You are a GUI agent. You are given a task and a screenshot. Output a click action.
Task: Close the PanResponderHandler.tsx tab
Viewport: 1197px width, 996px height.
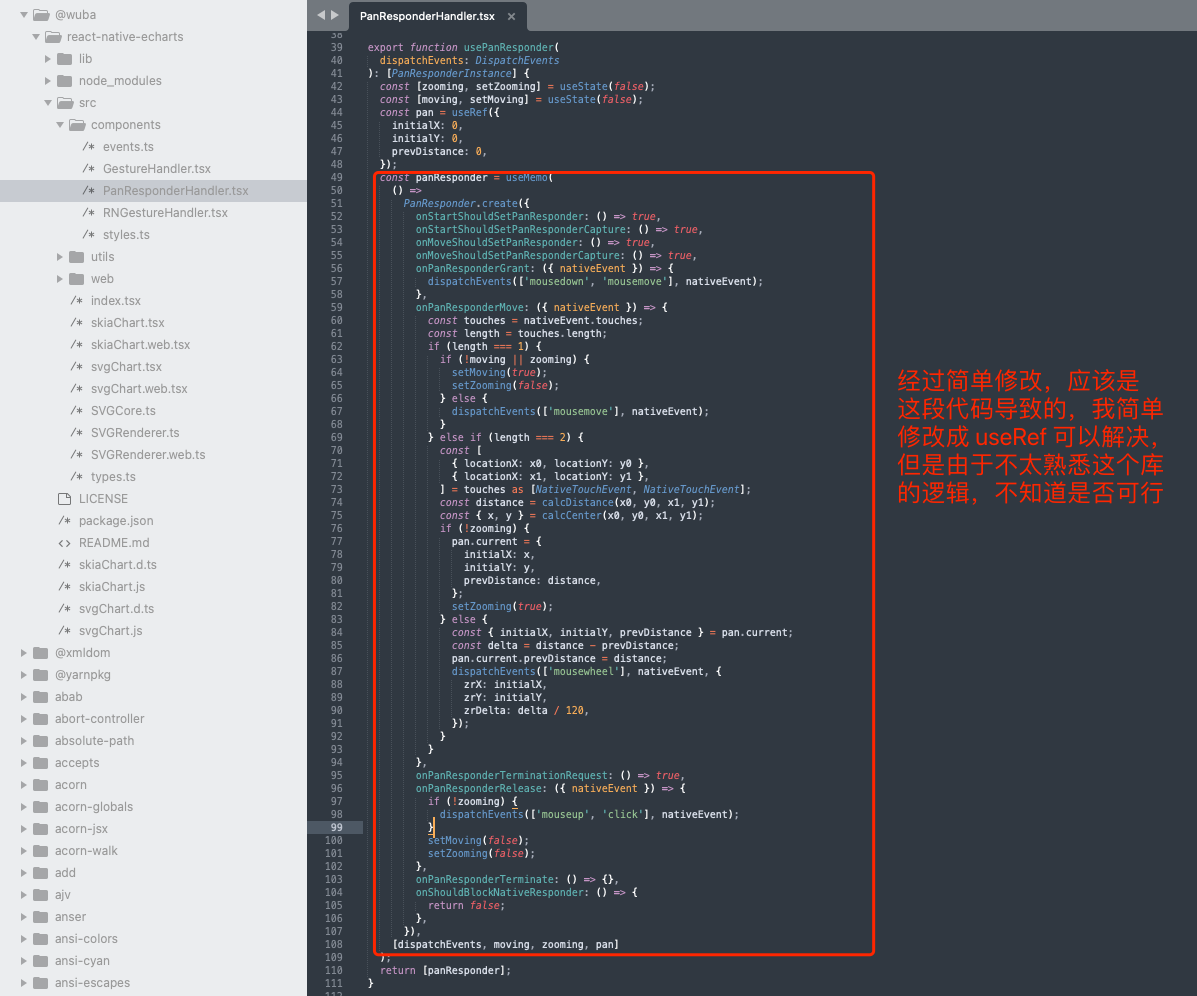[513, 15]
